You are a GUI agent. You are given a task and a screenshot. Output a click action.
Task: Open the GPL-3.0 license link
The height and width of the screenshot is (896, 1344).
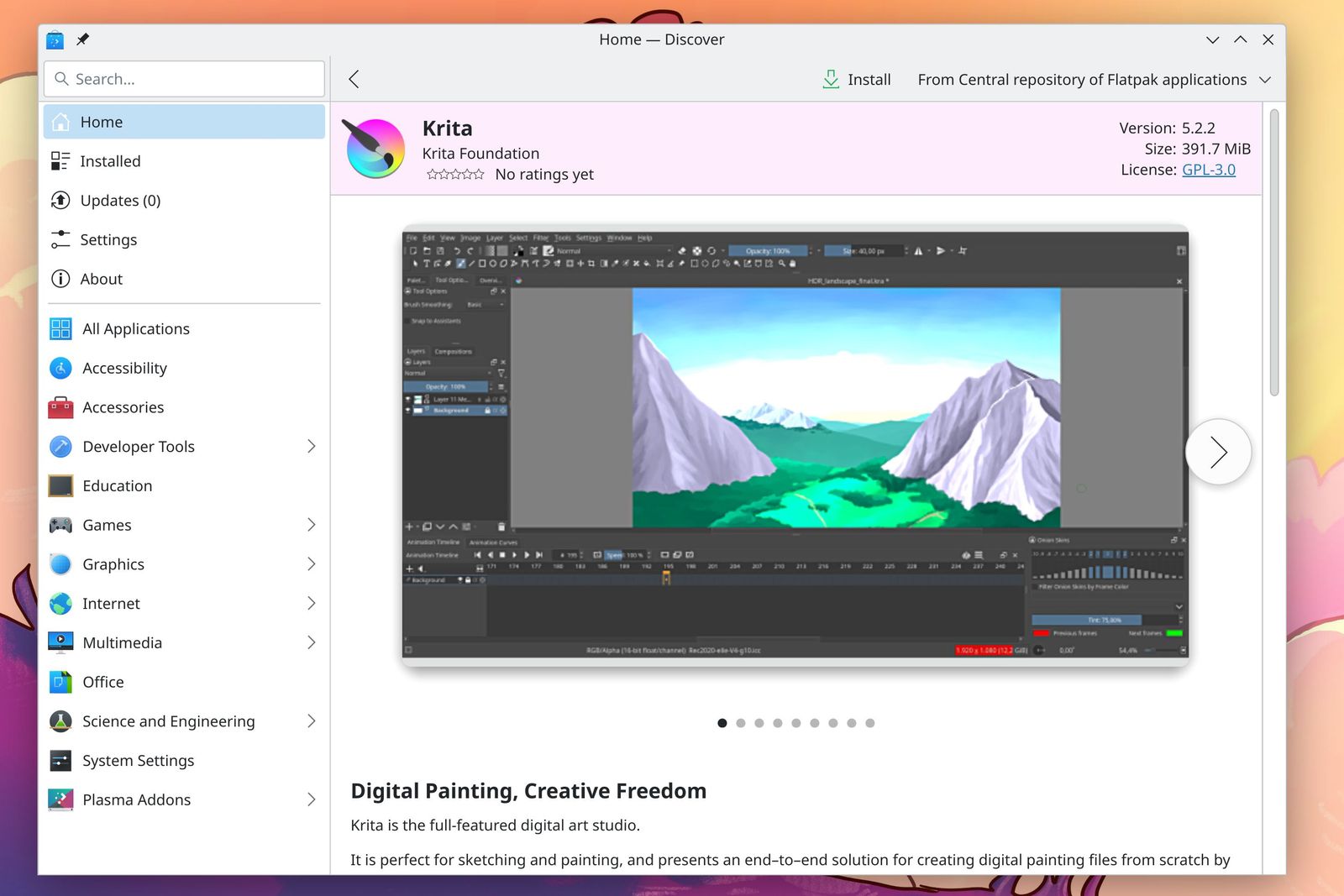tap(1209, 170)
